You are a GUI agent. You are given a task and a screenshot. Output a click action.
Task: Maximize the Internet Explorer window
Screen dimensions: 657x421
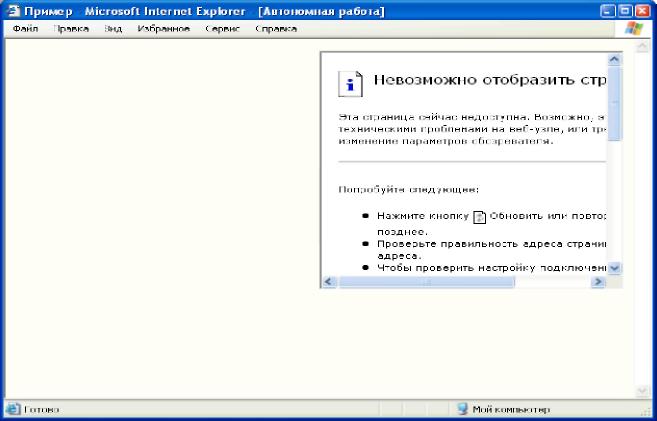(625, 11)
